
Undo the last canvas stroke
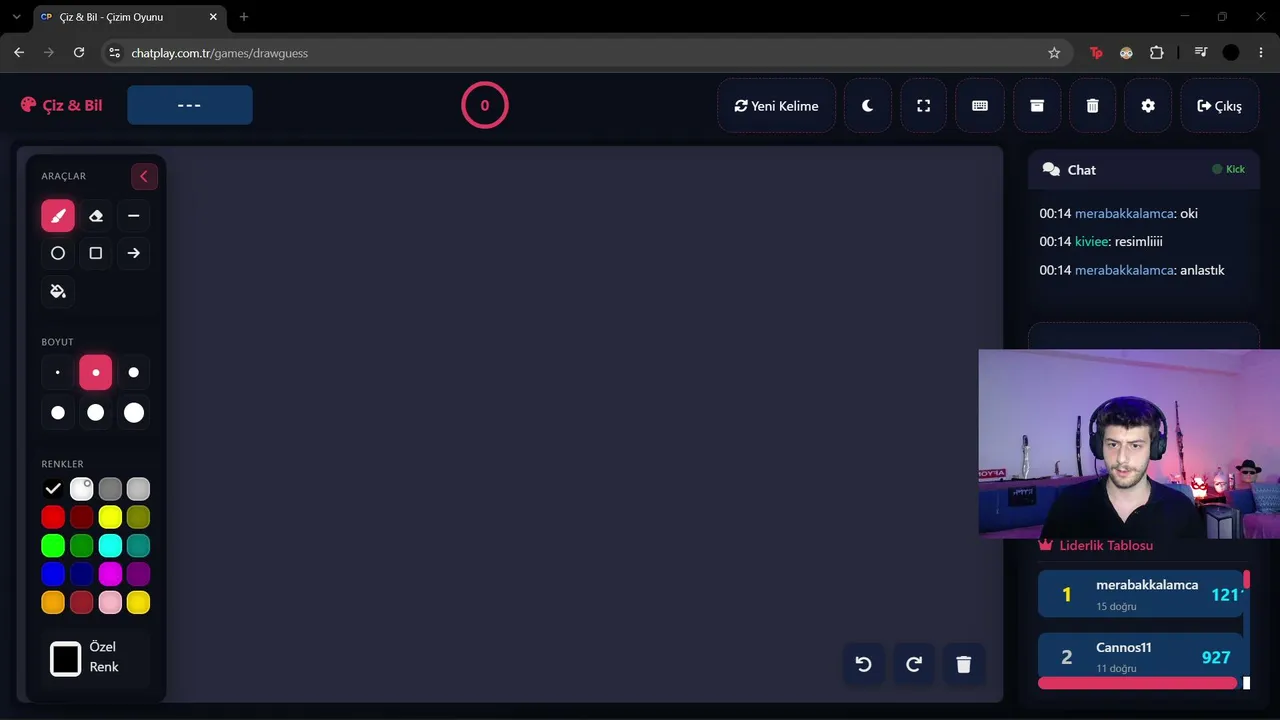pos(864,664)
